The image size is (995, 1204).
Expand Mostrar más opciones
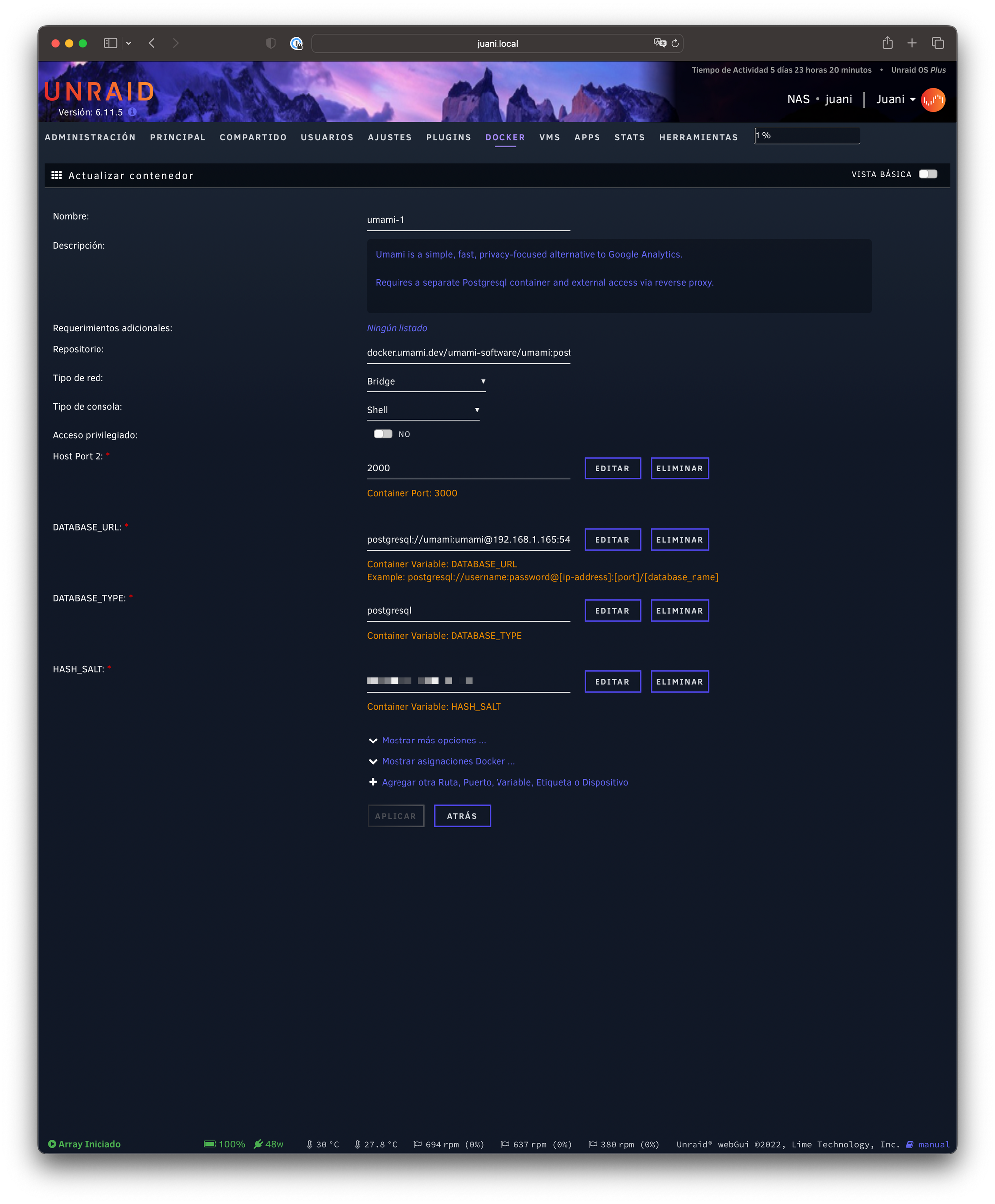point(433,741)
